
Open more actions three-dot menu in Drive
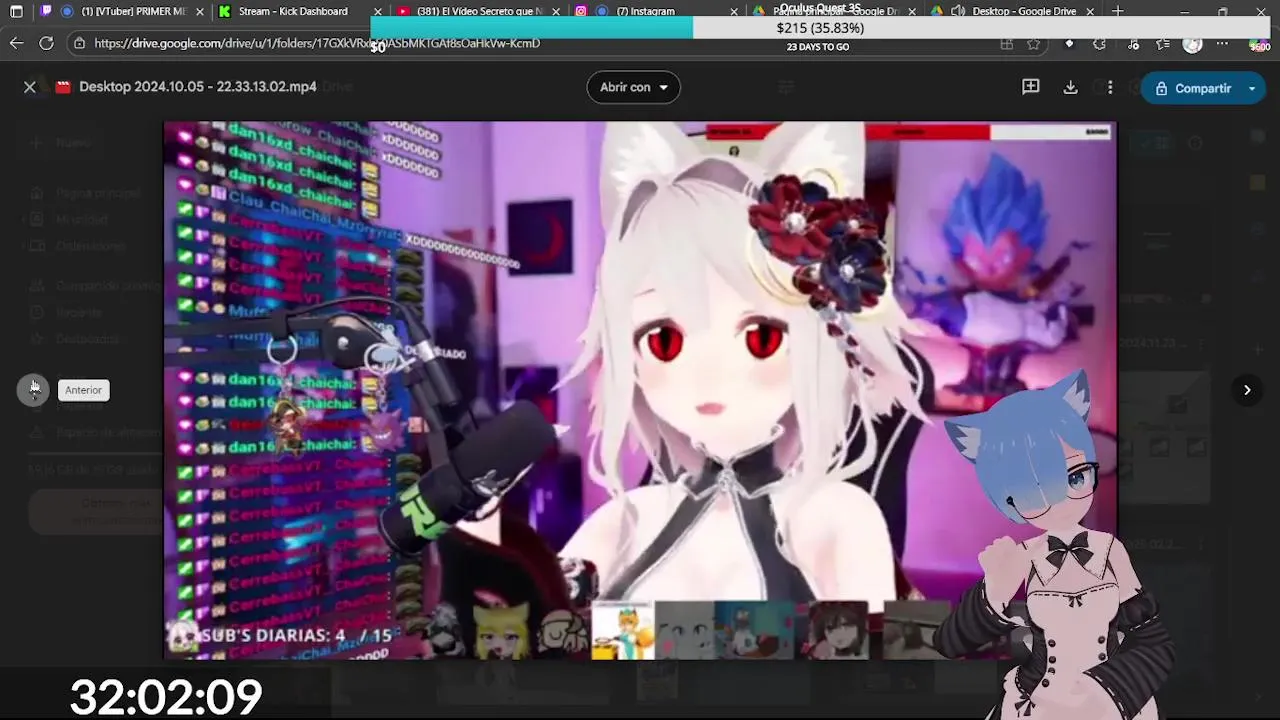pyautogui.click(x=1110, y=87)
